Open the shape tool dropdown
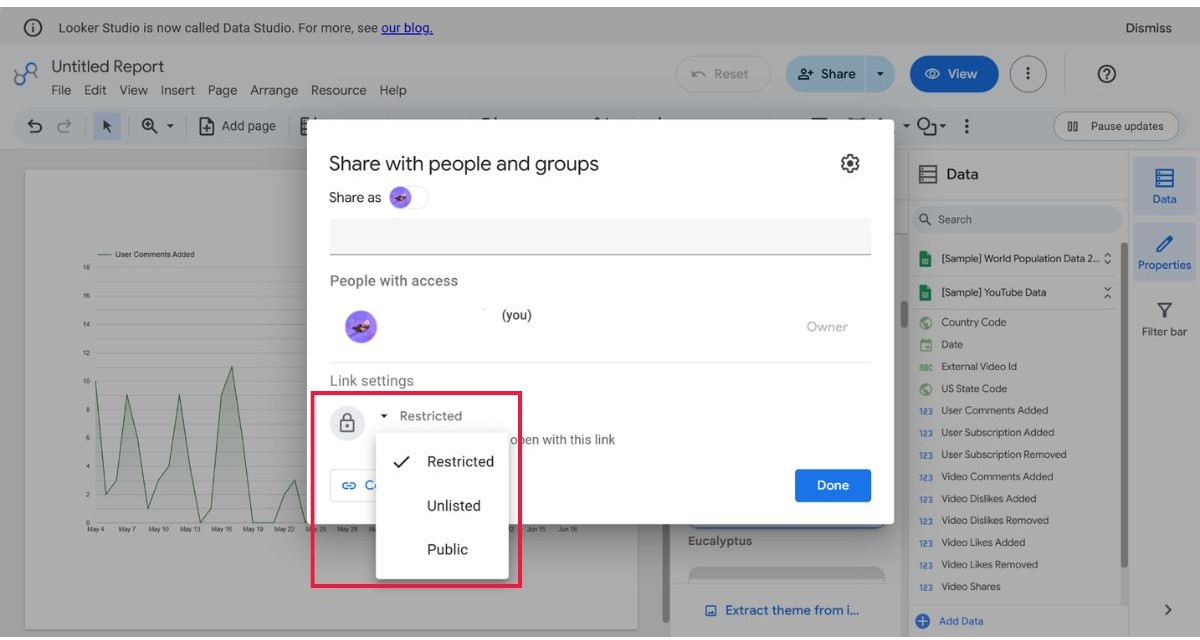The height and width of the screenshot is (640, 1200). pyautogui.click(x=932, y=126)
